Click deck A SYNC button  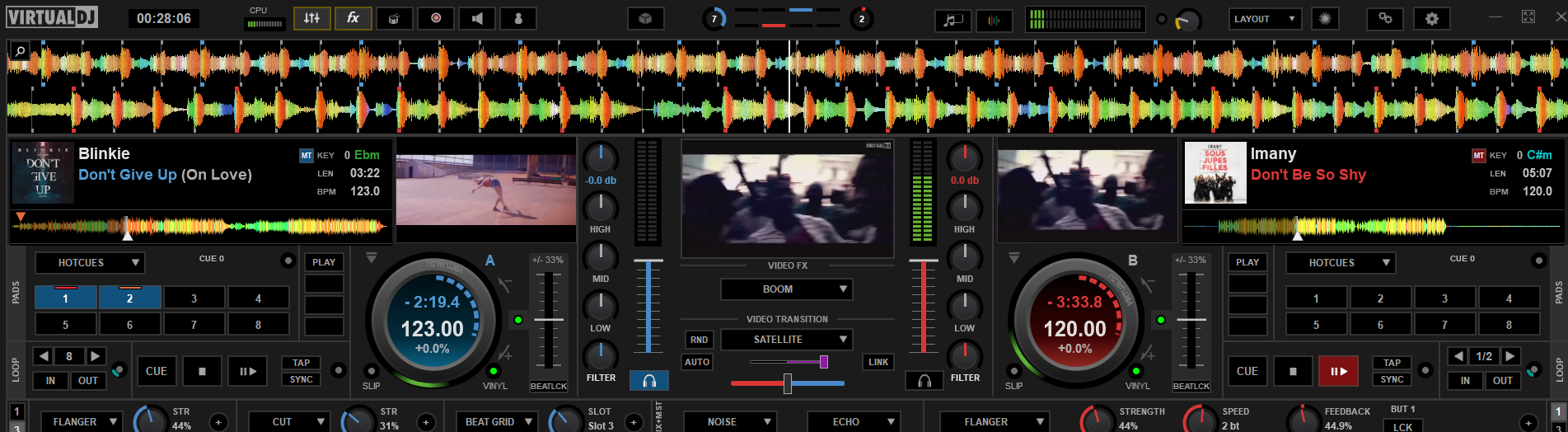click(302, 379)
